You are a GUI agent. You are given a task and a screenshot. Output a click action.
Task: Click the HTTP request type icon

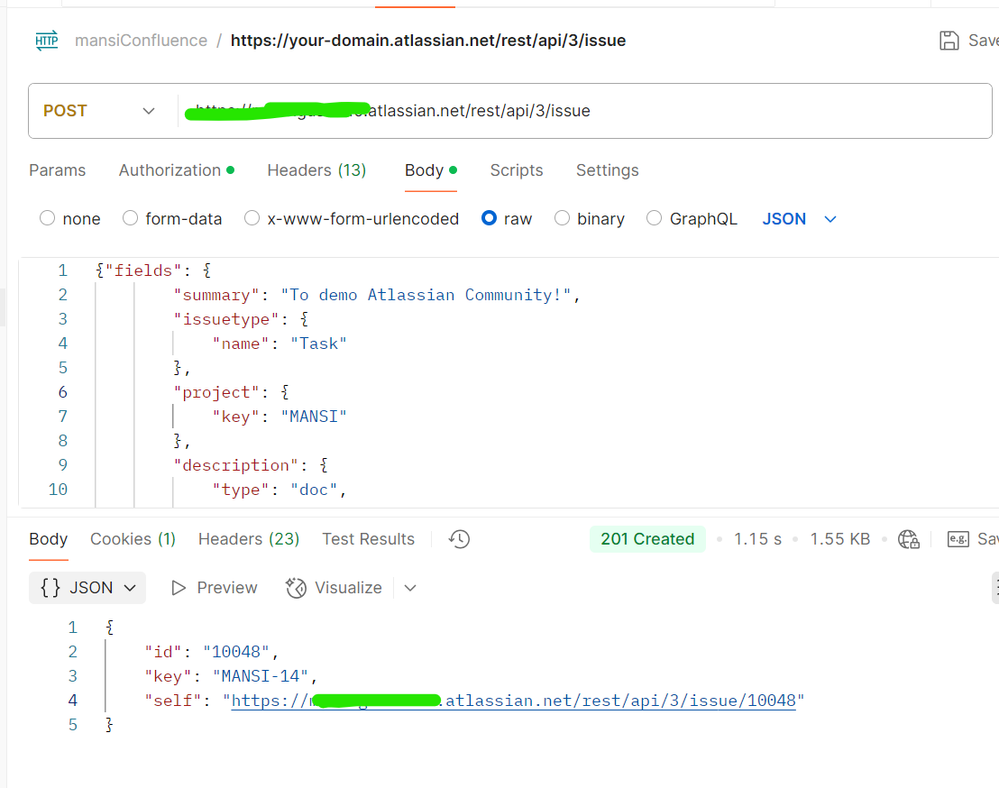point(47,41)
